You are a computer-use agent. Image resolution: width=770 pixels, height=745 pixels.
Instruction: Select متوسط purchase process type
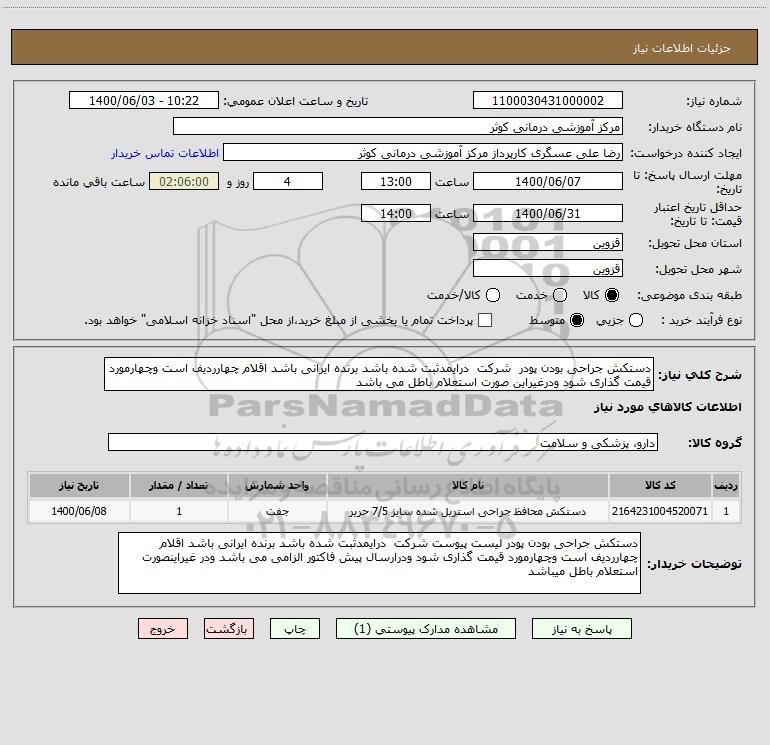coord(577,320)
